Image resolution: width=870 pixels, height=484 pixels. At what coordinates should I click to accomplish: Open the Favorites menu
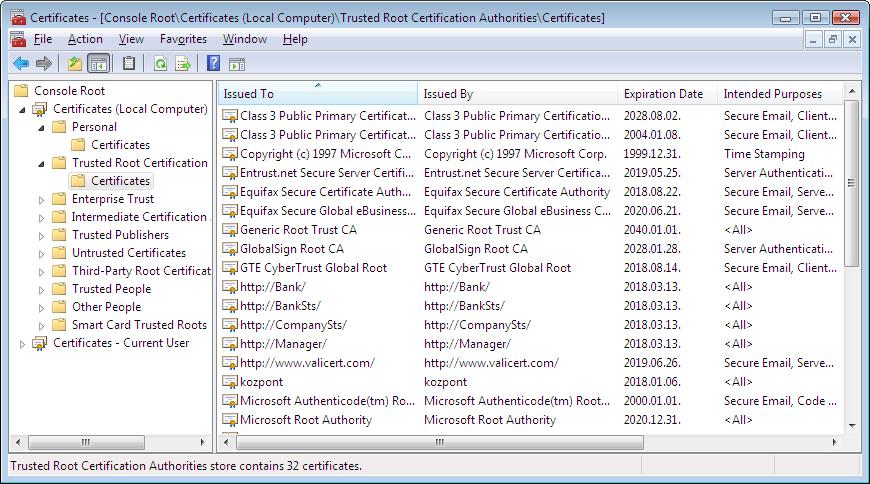coord(183,39)
